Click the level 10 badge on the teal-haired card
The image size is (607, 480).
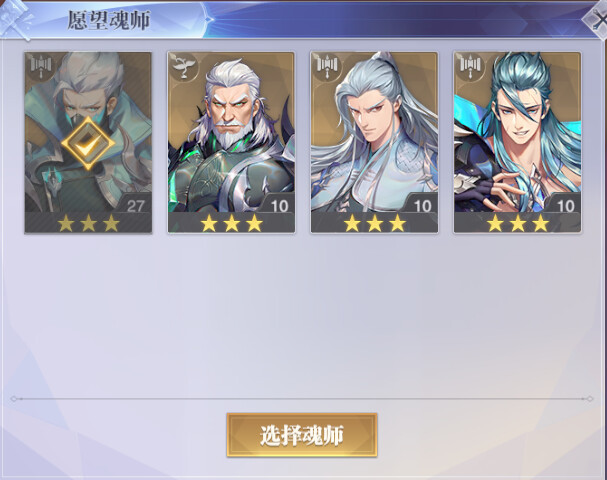pyautogui.click(x=565, y=206)
